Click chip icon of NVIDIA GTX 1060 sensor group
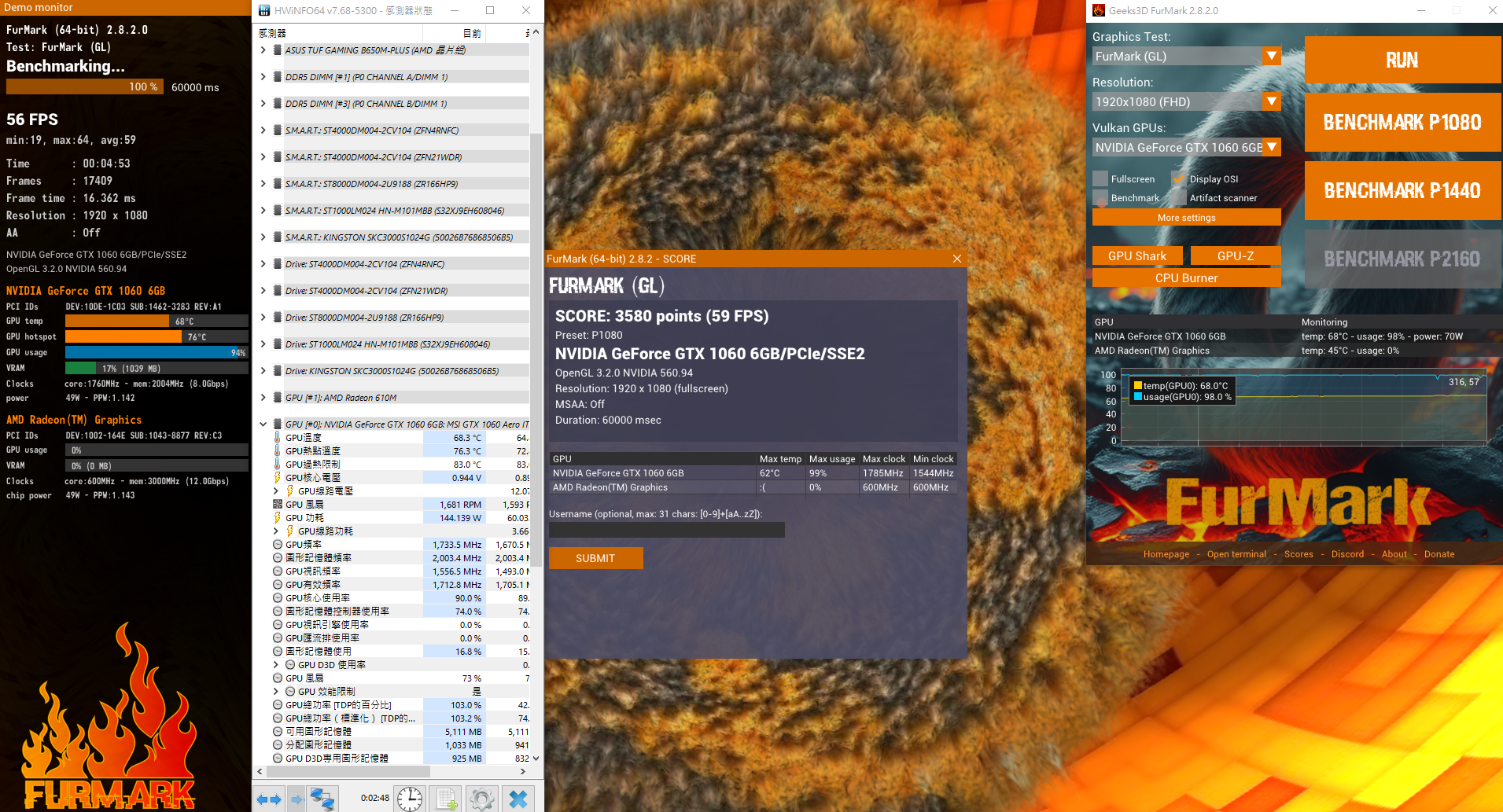 277,424
